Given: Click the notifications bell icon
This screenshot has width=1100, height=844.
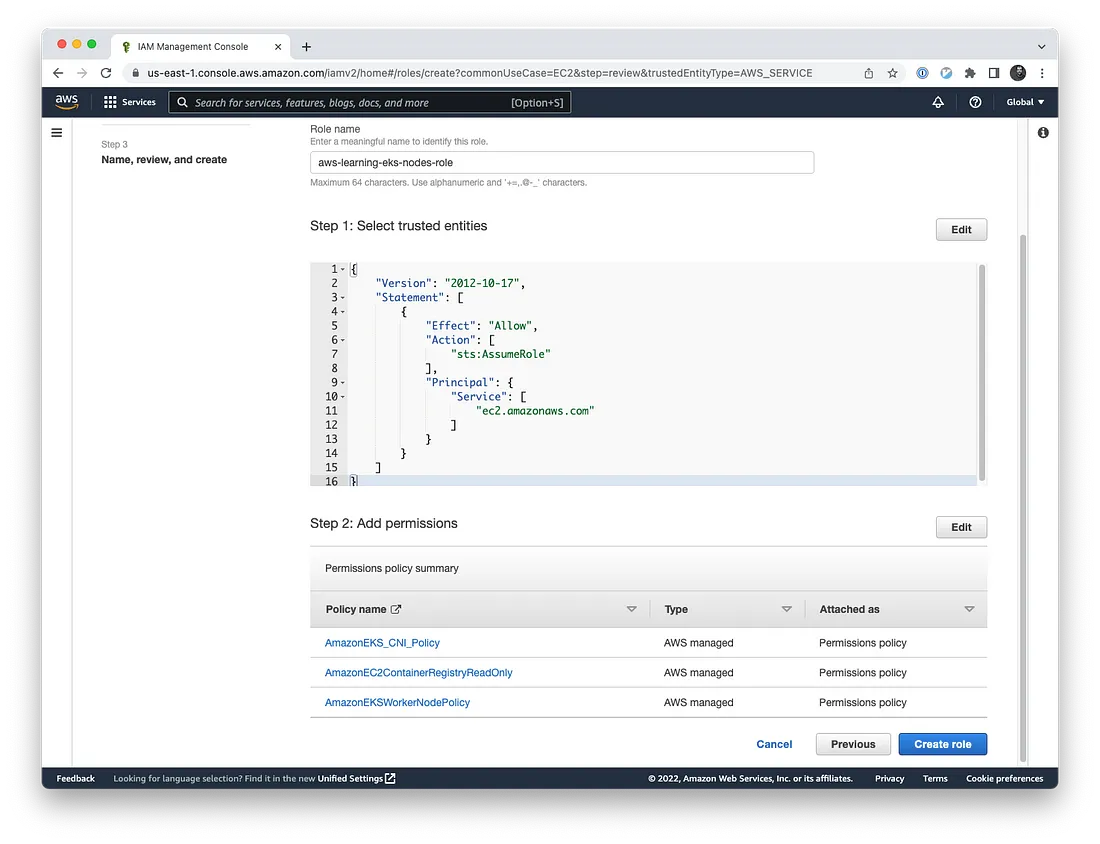Looking at the screenshot, I should pyautogui.click(x=938, y=102).
